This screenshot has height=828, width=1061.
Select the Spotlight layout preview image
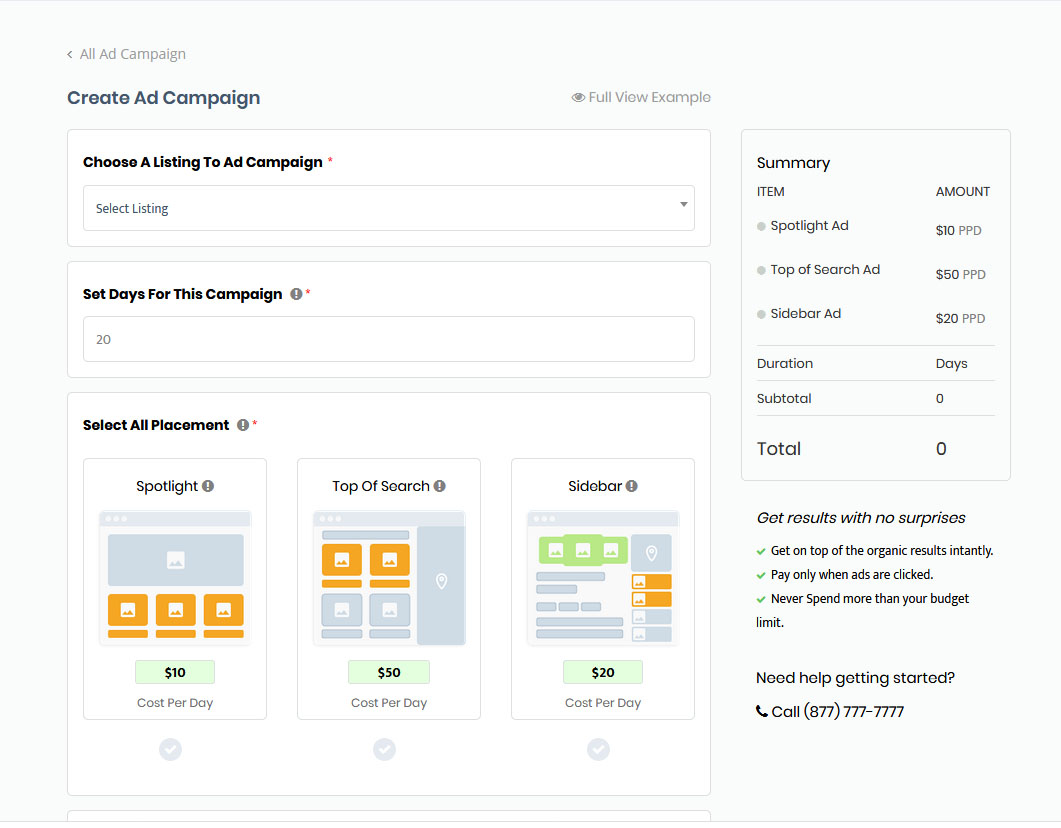click(x=175, y=577)
